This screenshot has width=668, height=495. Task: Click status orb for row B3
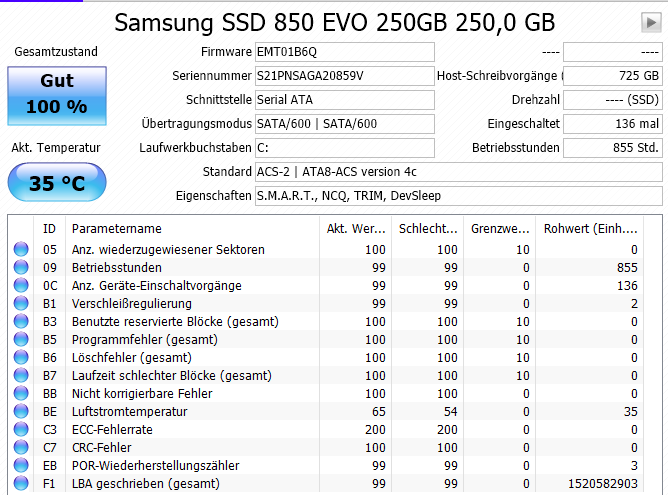pos(21,321)
